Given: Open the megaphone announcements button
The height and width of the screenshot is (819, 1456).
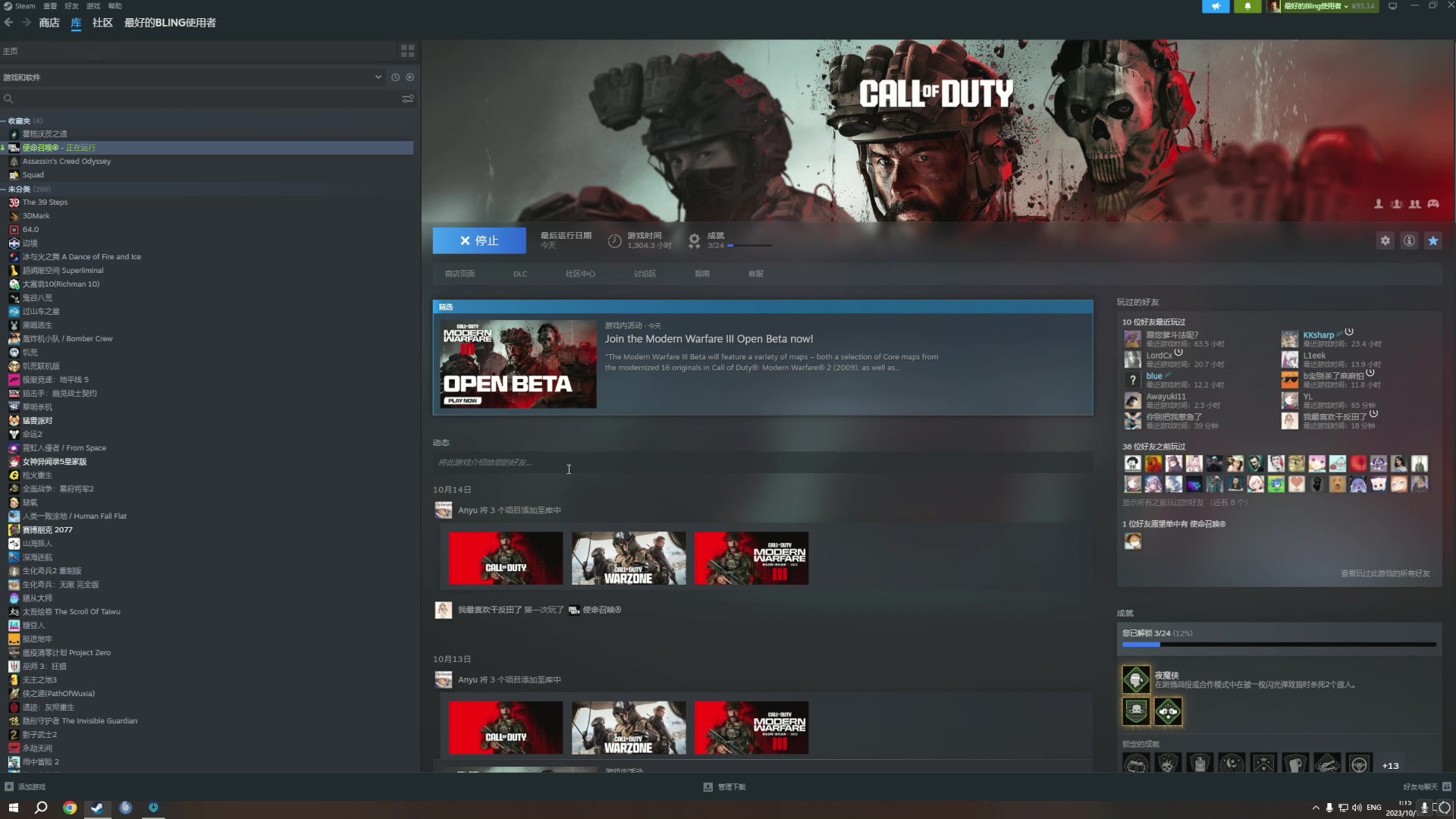Looking at the screenshot, I should click(1216, 6).
